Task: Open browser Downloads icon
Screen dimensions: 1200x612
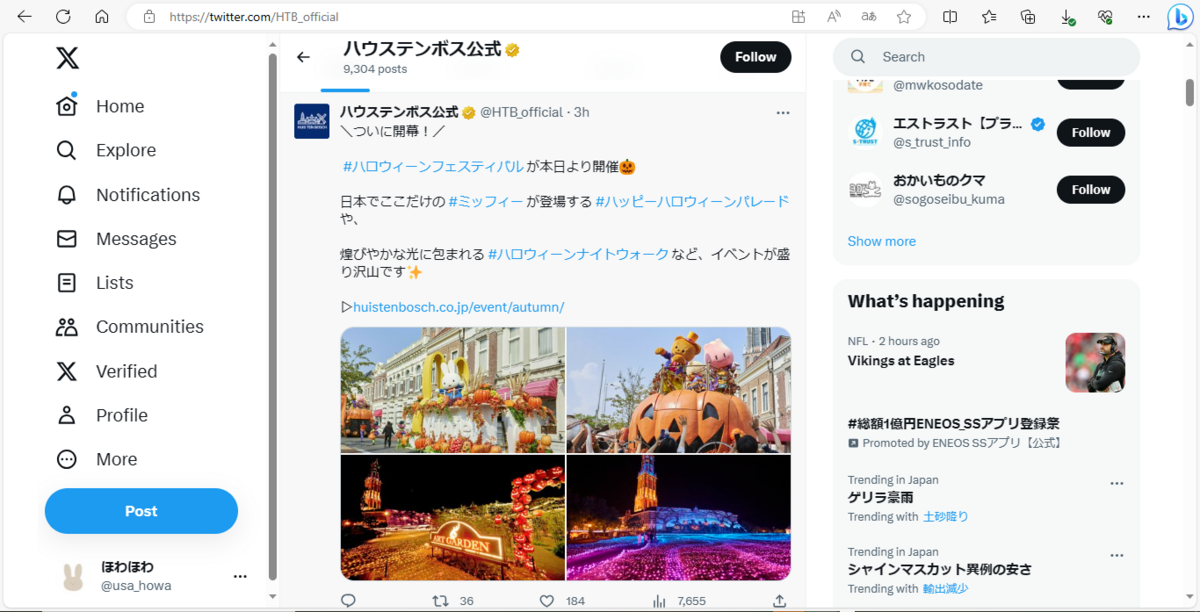Action: click(x=1067, y=17)
